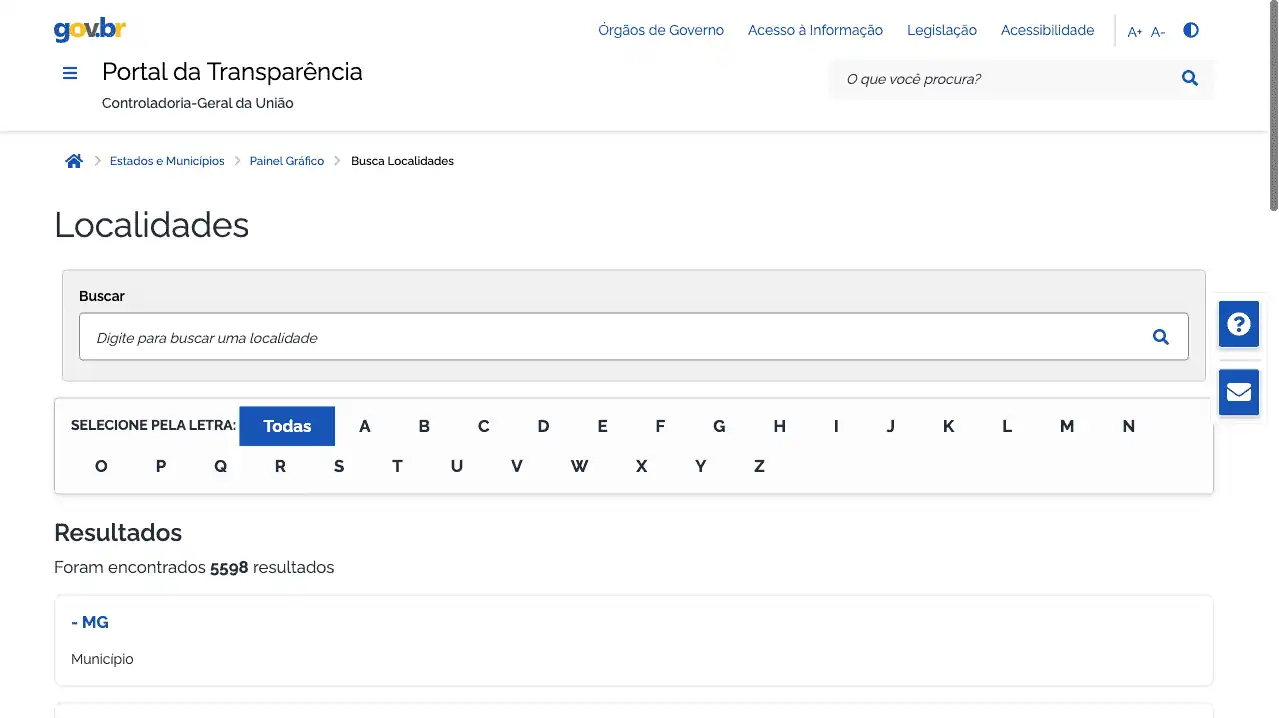Image resolution: width=1279 pixels, height=718 pixels.
Task: Increase font size with A+
Action: pyautogui.click(x=1134, y=32)
